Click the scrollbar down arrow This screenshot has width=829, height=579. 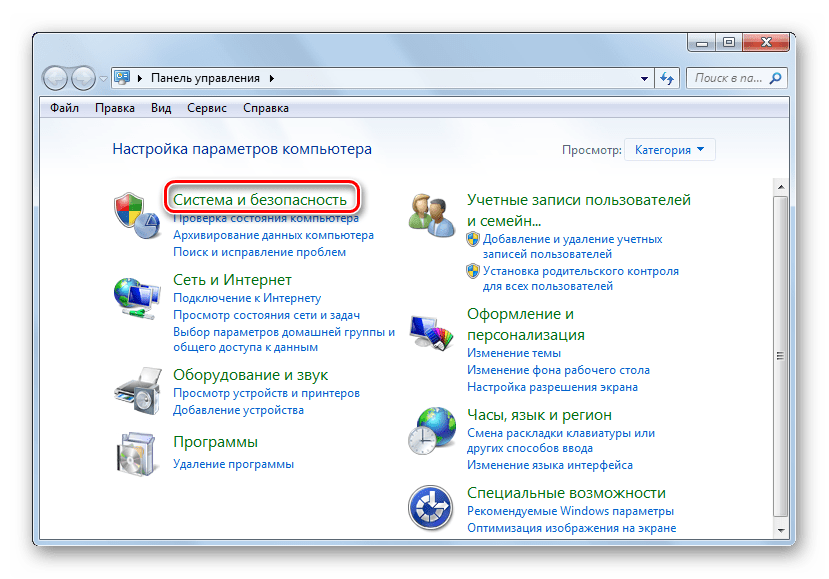tap(780, 530)
